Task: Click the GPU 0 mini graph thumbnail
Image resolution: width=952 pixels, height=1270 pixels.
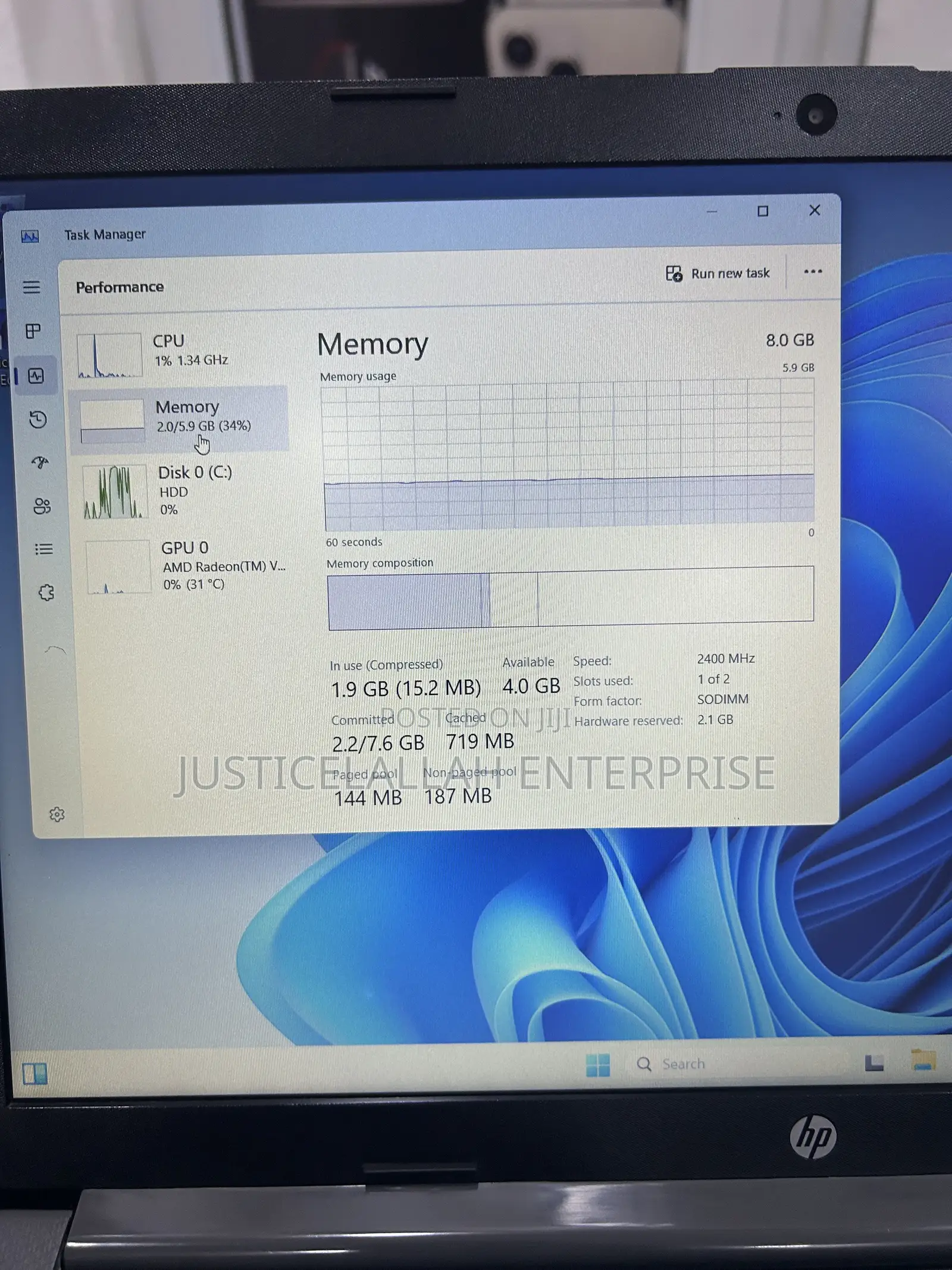Action: click(118, 567)
